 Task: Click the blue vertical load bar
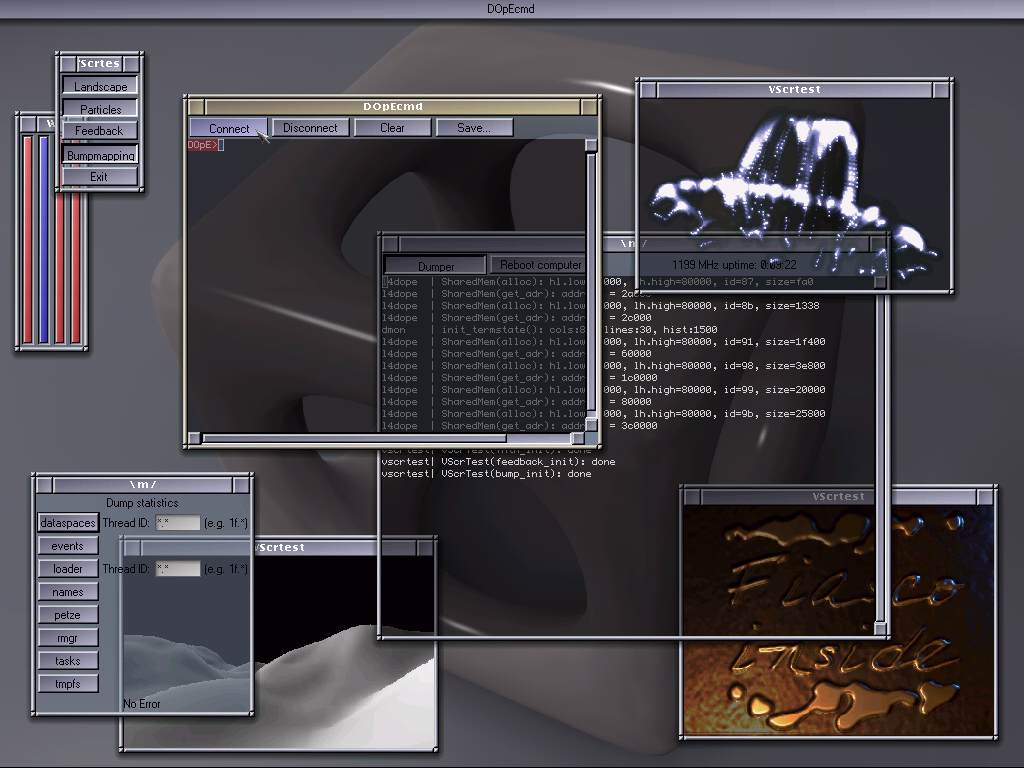click(43, 238)
